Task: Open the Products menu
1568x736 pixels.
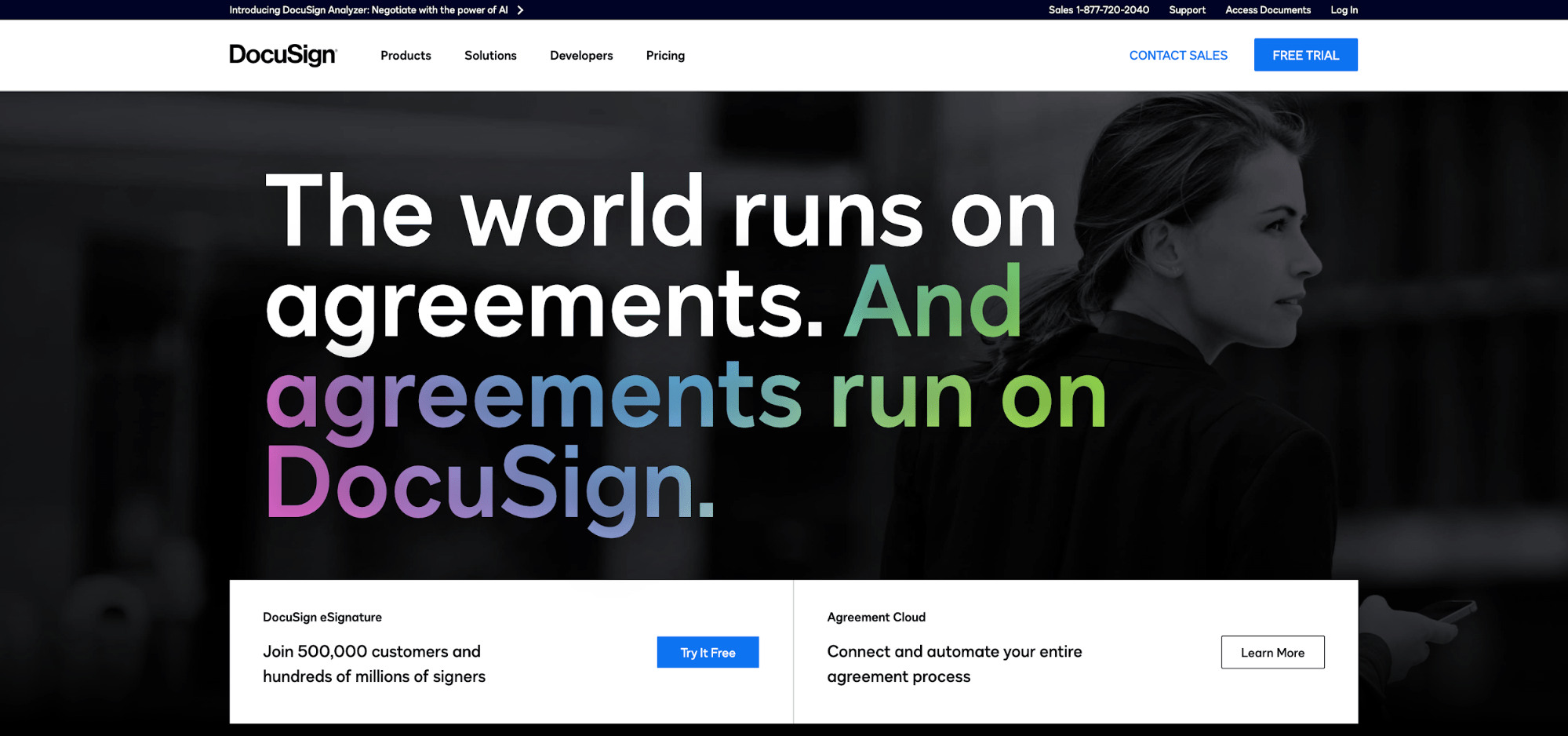Action: [x=406, y=56]
